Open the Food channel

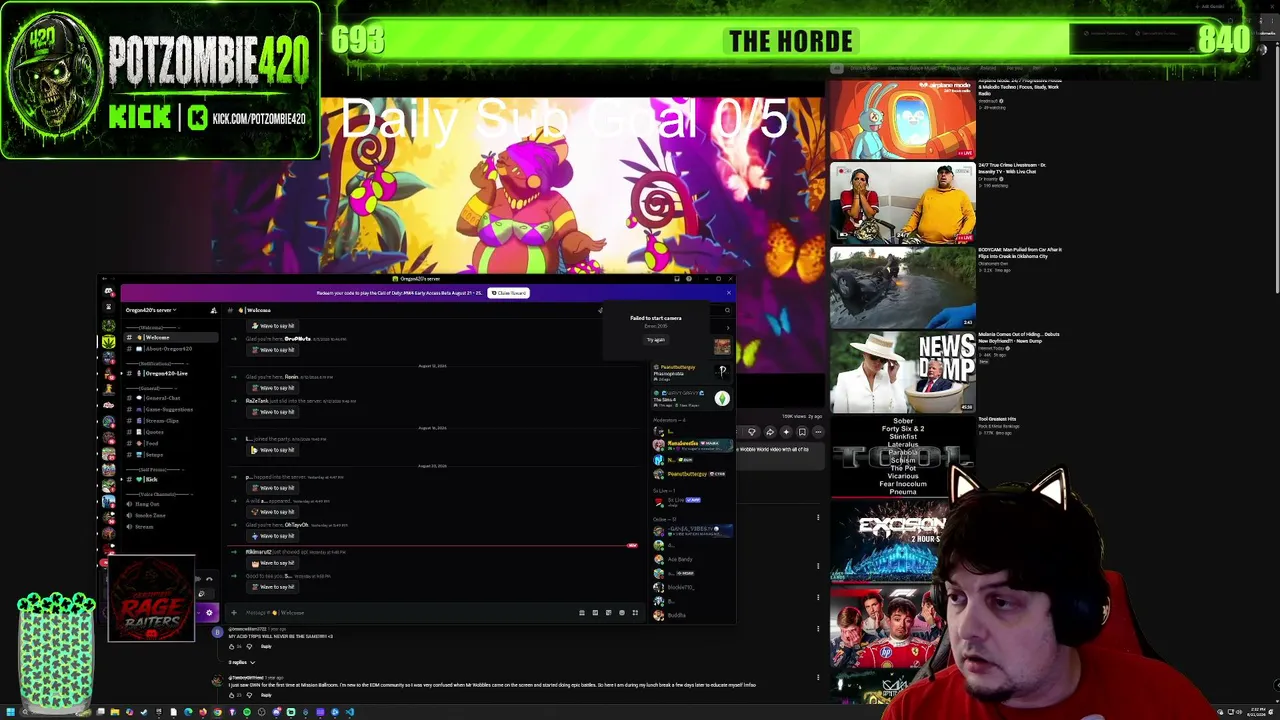point(169,443)
